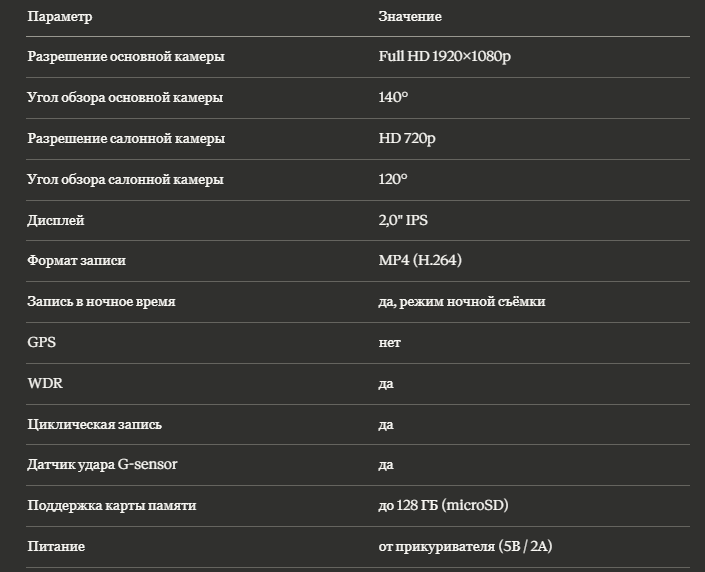Click the 'Значение' column header
The height and width of the screenshot is (572, 705).
410,17
